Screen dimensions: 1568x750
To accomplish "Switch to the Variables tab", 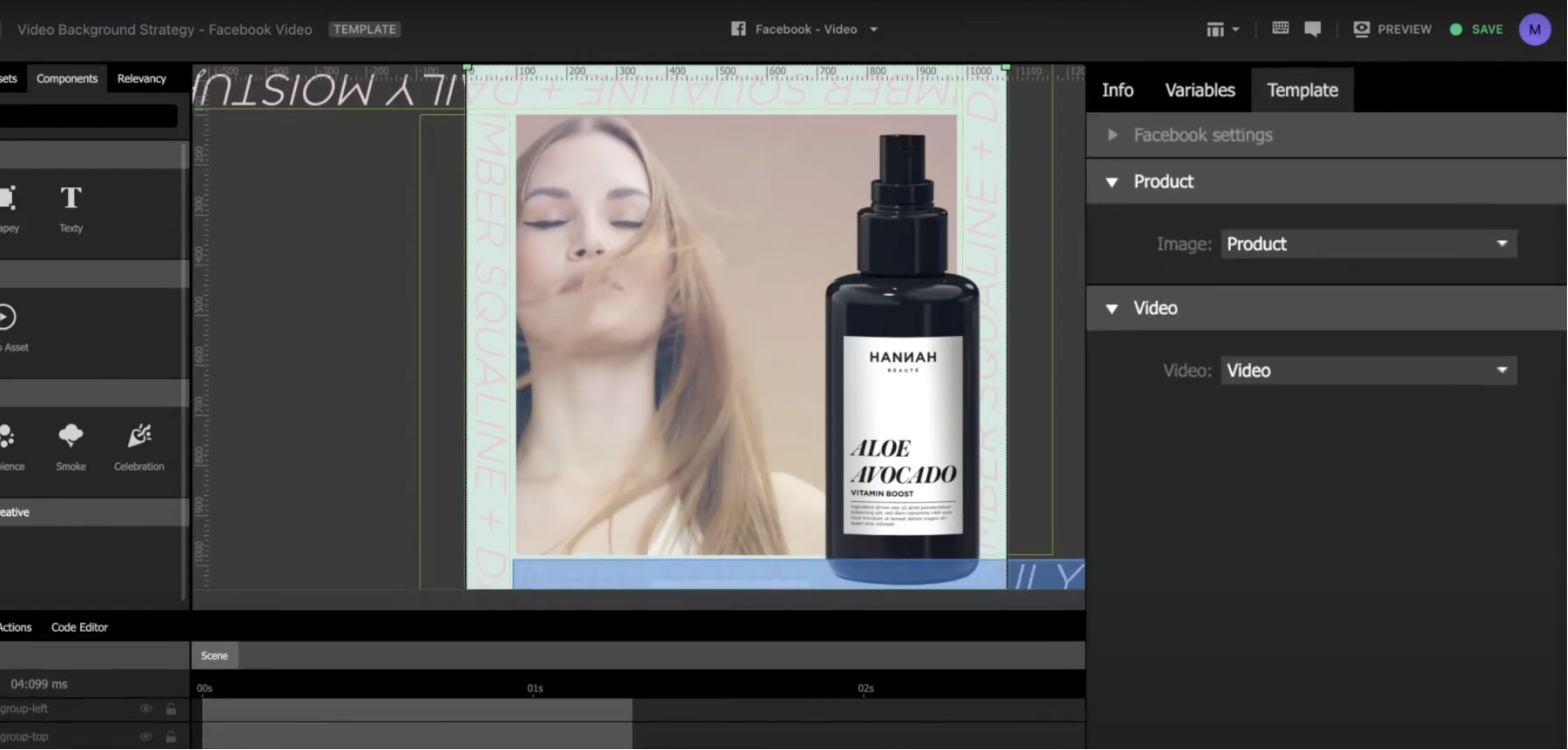I will pyautogui.click(x=1200, y=90).
